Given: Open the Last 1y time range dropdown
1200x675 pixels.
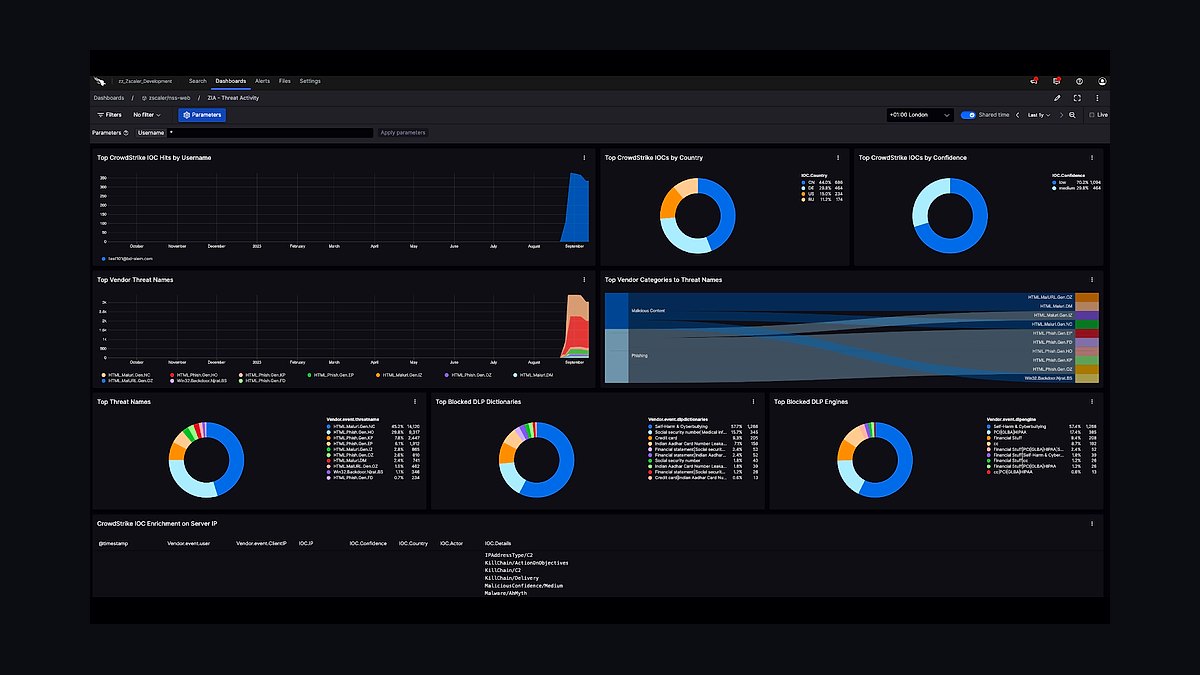Looking at the screenshot, I should coord(1039,115).
